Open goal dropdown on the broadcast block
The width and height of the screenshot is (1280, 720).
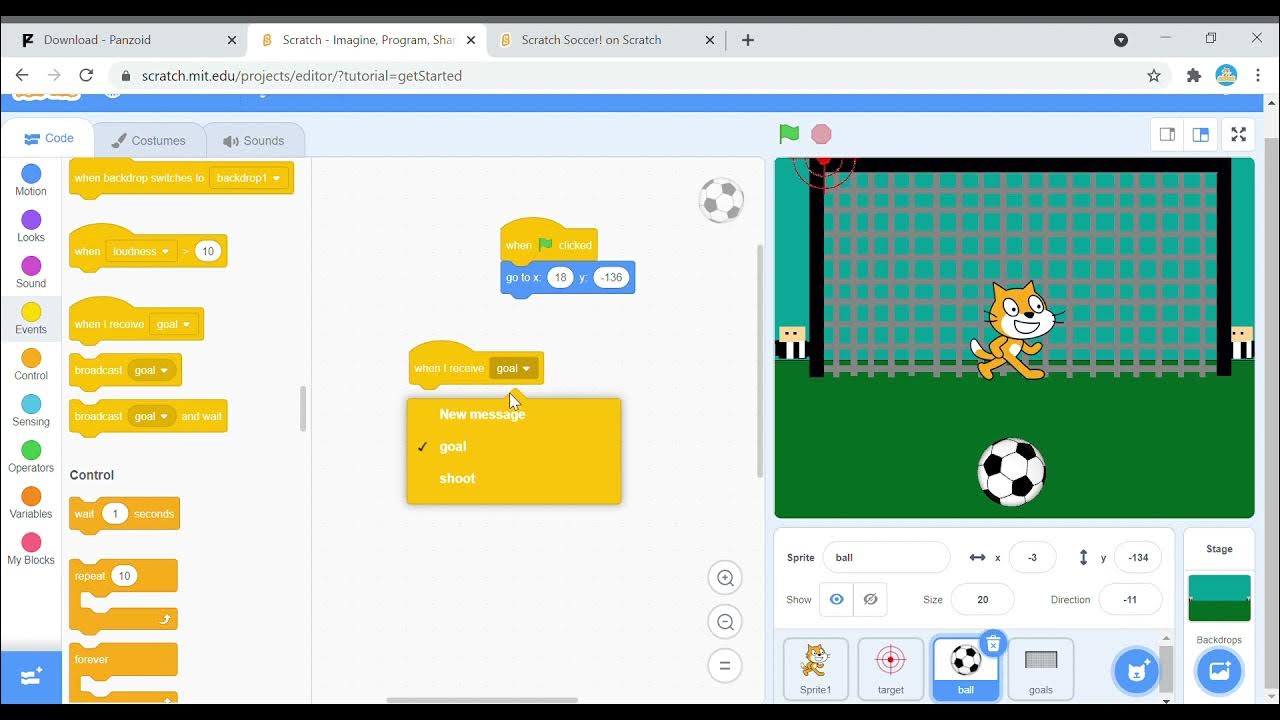(152, 370)
